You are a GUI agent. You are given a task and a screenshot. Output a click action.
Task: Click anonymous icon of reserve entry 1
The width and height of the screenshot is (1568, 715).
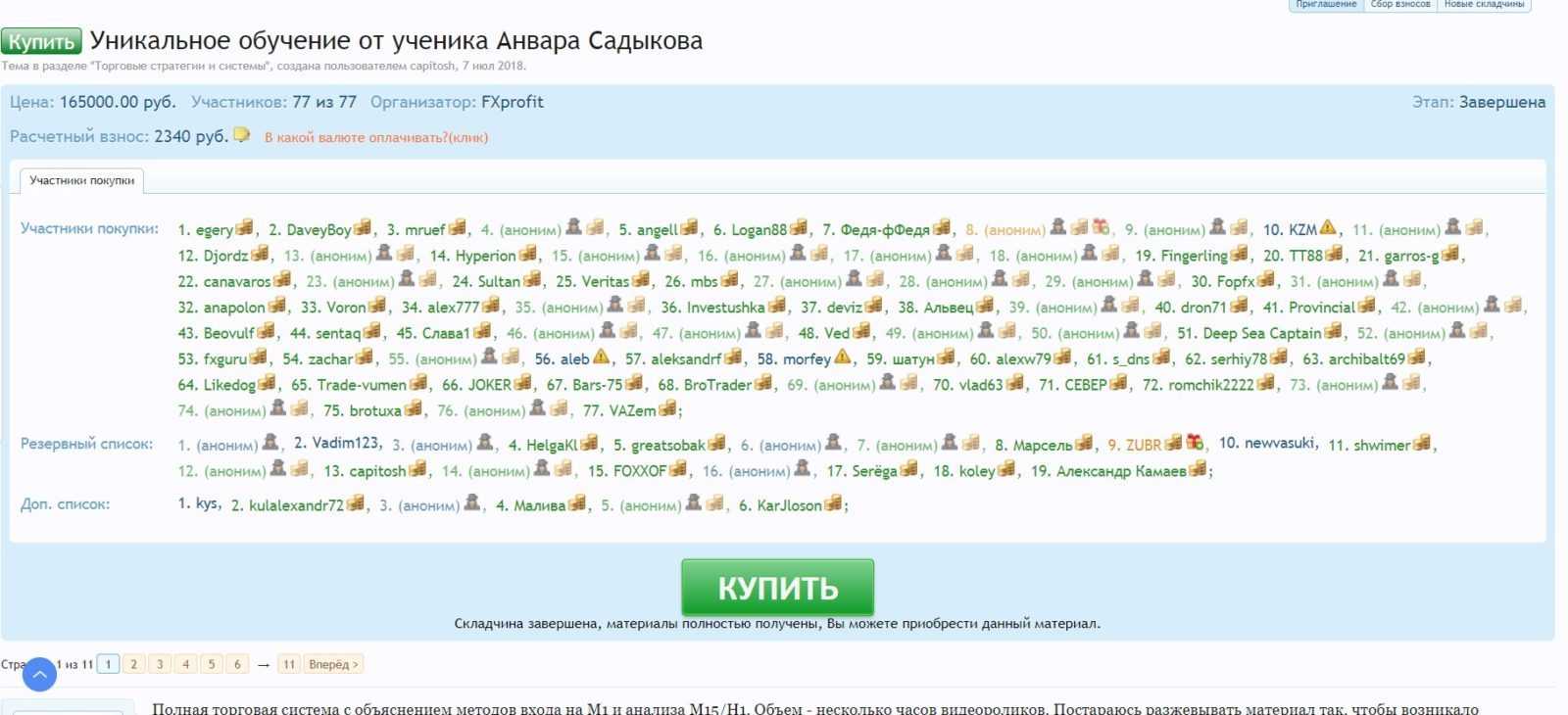[270, 443]
